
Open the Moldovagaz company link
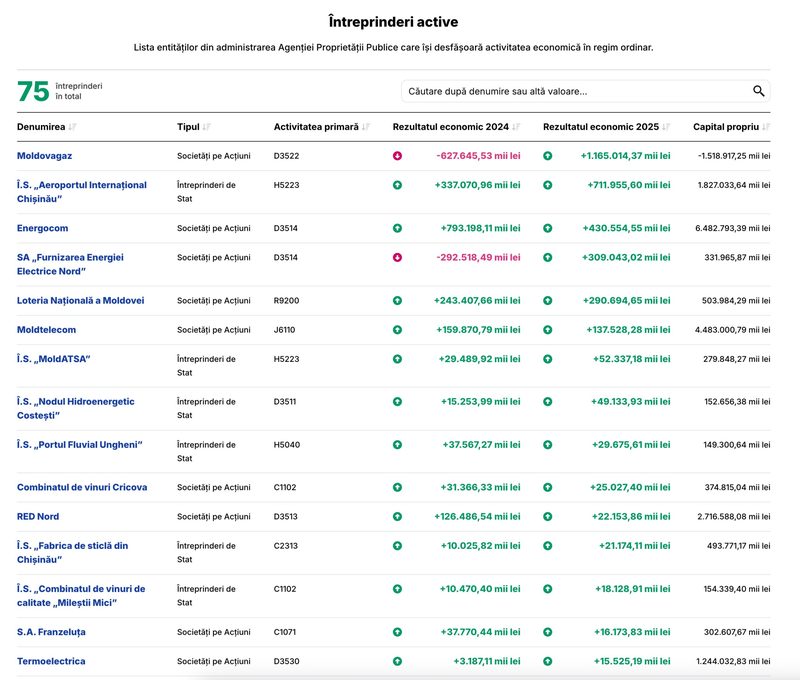coord(44,156)
